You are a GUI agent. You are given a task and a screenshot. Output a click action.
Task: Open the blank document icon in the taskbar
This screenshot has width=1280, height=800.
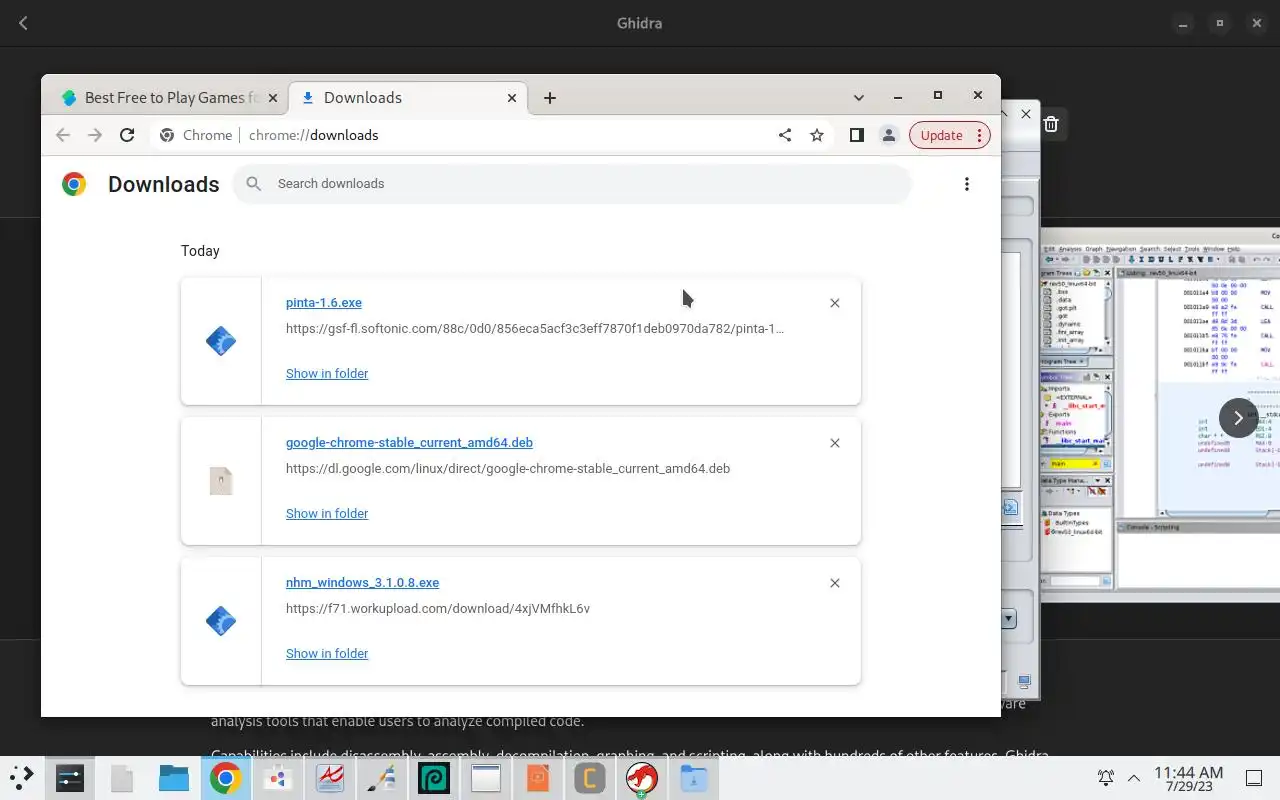tap(122, 778)
